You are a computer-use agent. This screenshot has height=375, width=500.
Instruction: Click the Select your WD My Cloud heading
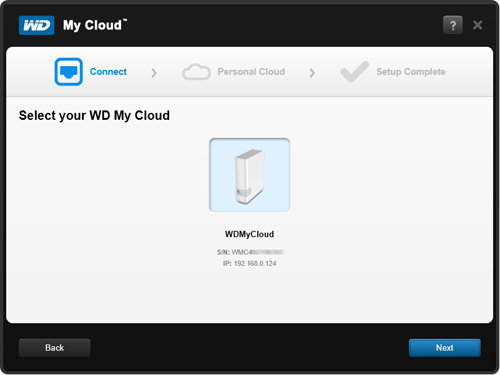click(94, 115)
